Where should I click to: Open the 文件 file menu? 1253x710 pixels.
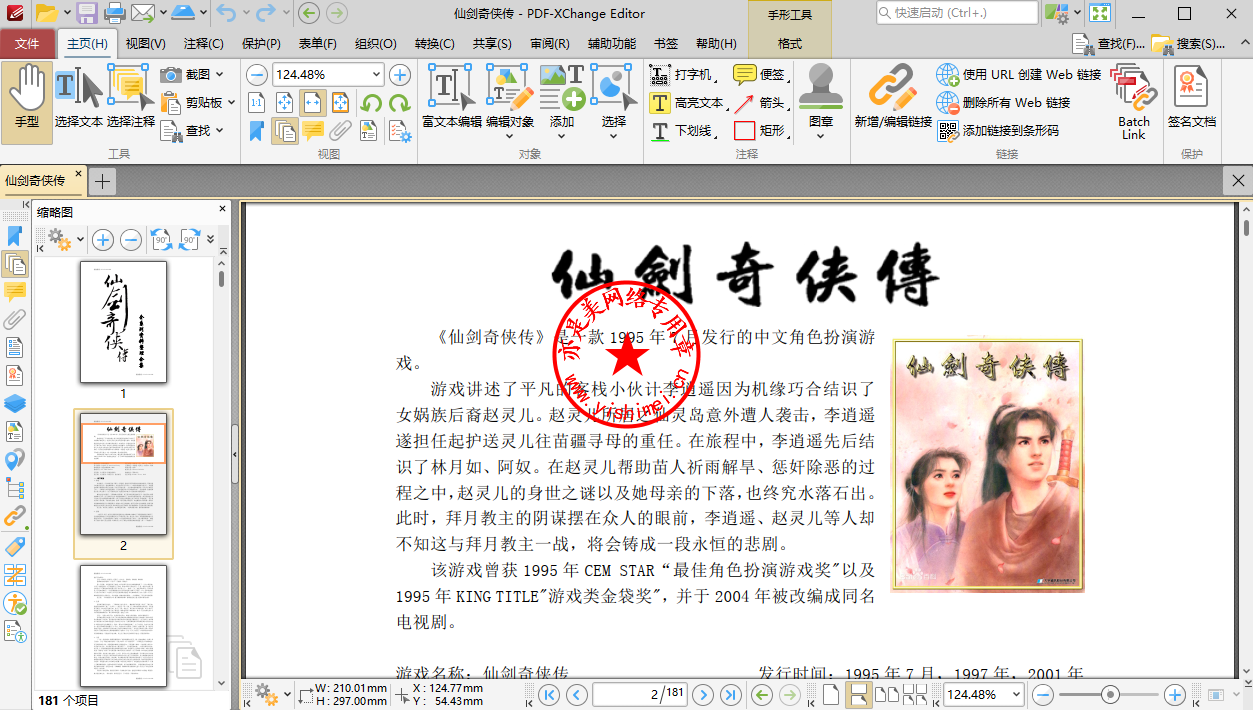(28, 44)
